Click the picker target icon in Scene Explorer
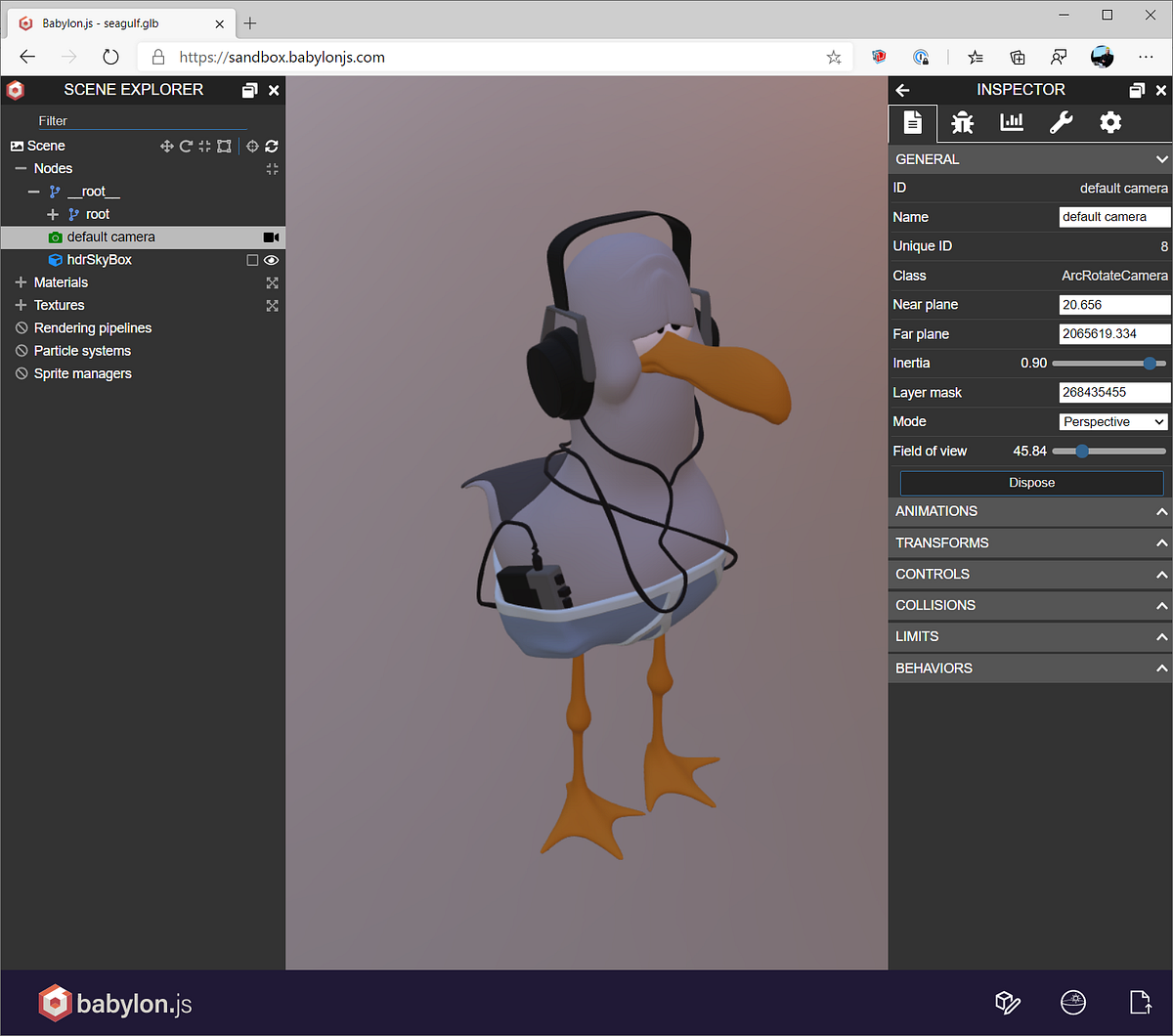Viewport: 1173px width, 1036px height. coord(252,147)
